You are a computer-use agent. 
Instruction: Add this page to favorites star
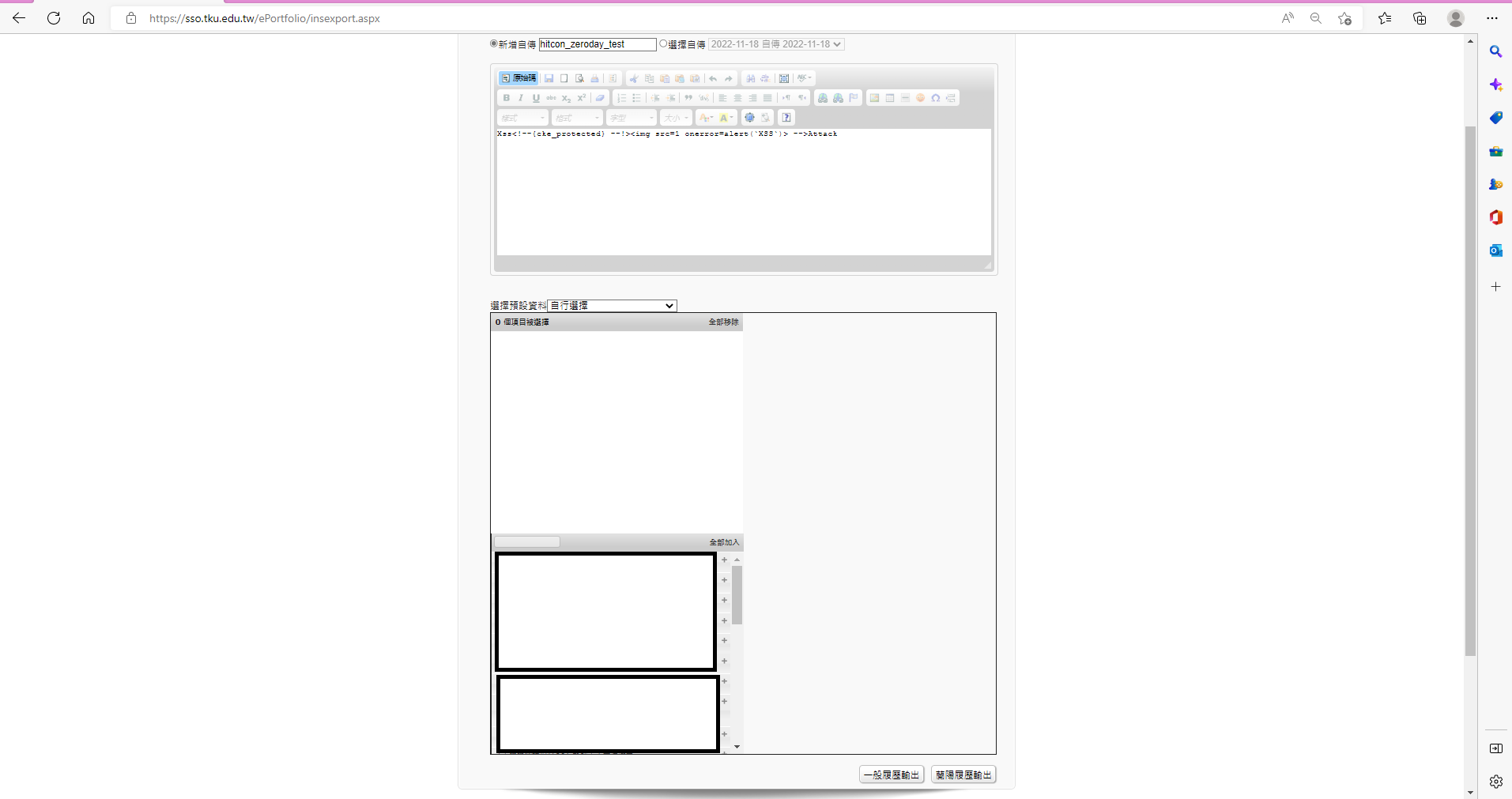pos(1344,18)
